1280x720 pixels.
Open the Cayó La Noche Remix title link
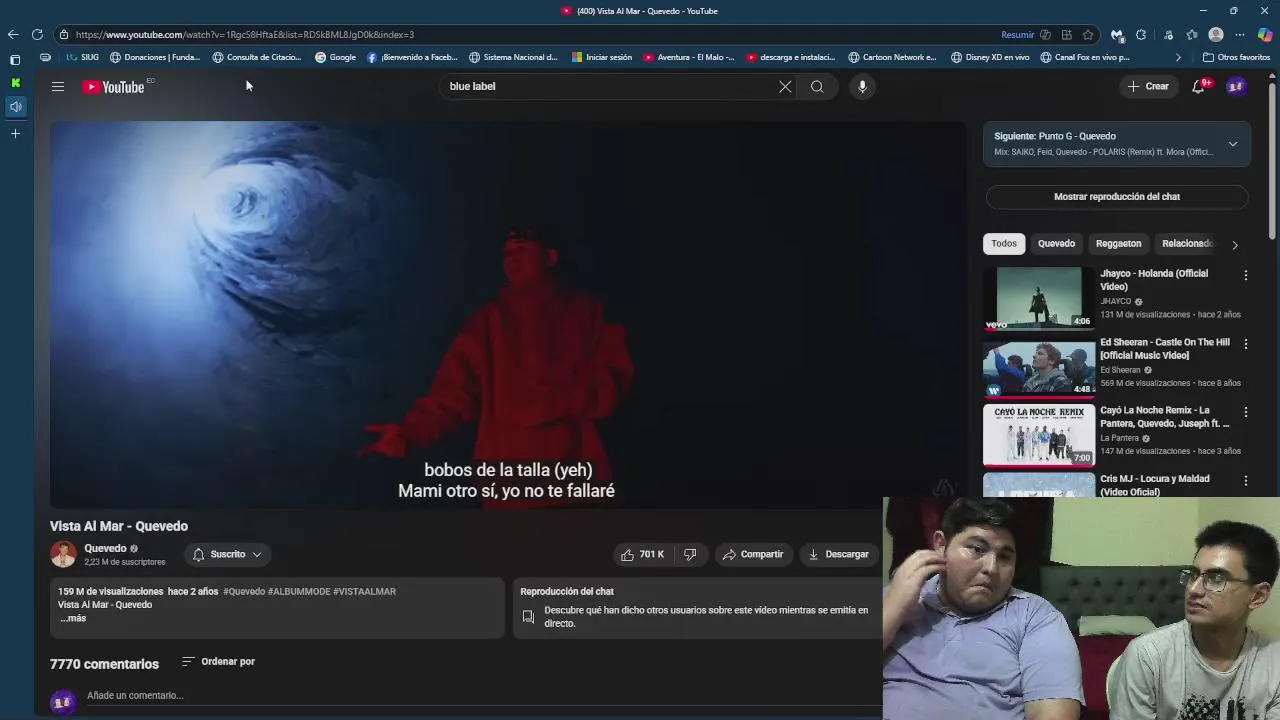(1165, 417)
